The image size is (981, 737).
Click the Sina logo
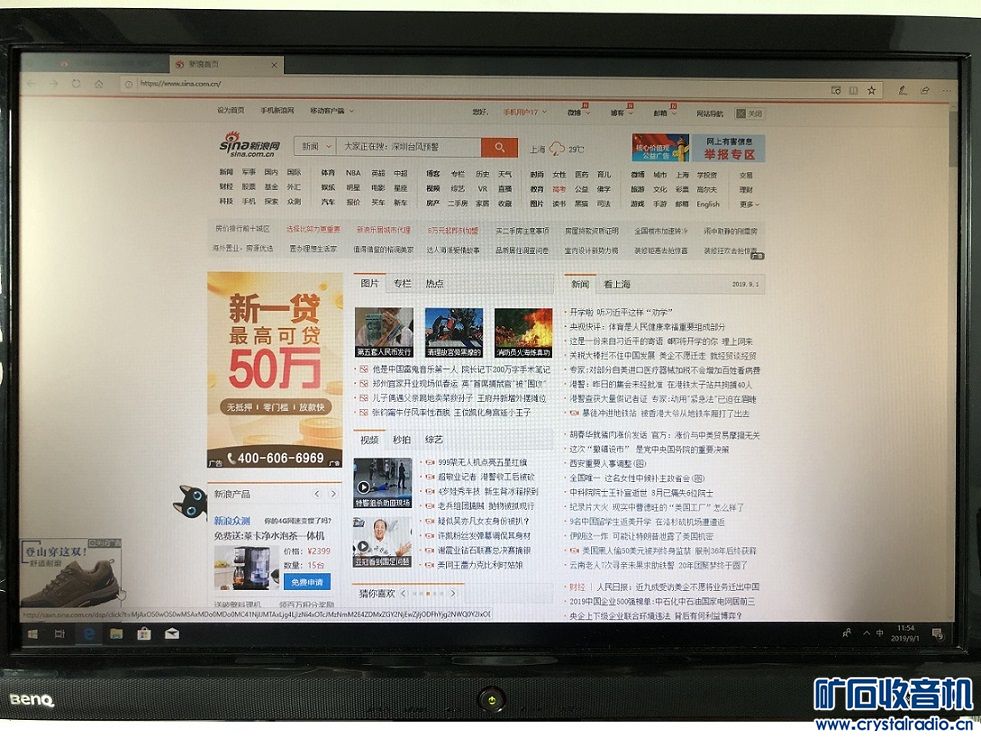tap(250, 145)
